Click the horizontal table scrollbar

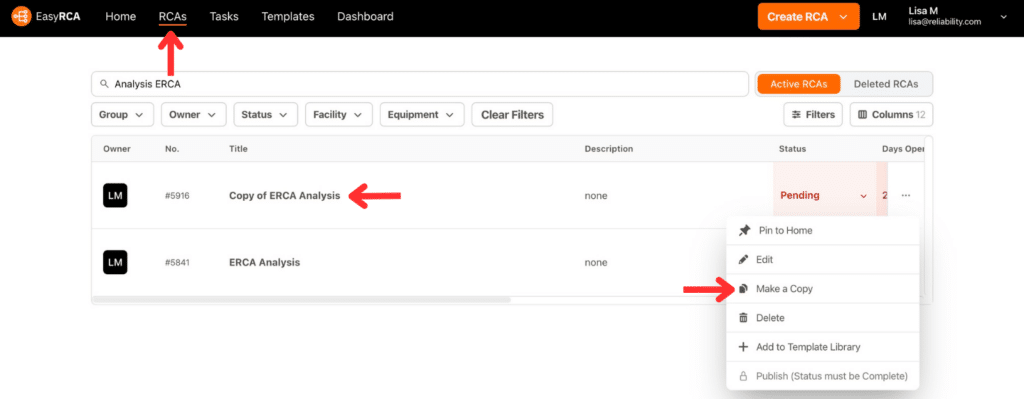(x=302, y=300)
